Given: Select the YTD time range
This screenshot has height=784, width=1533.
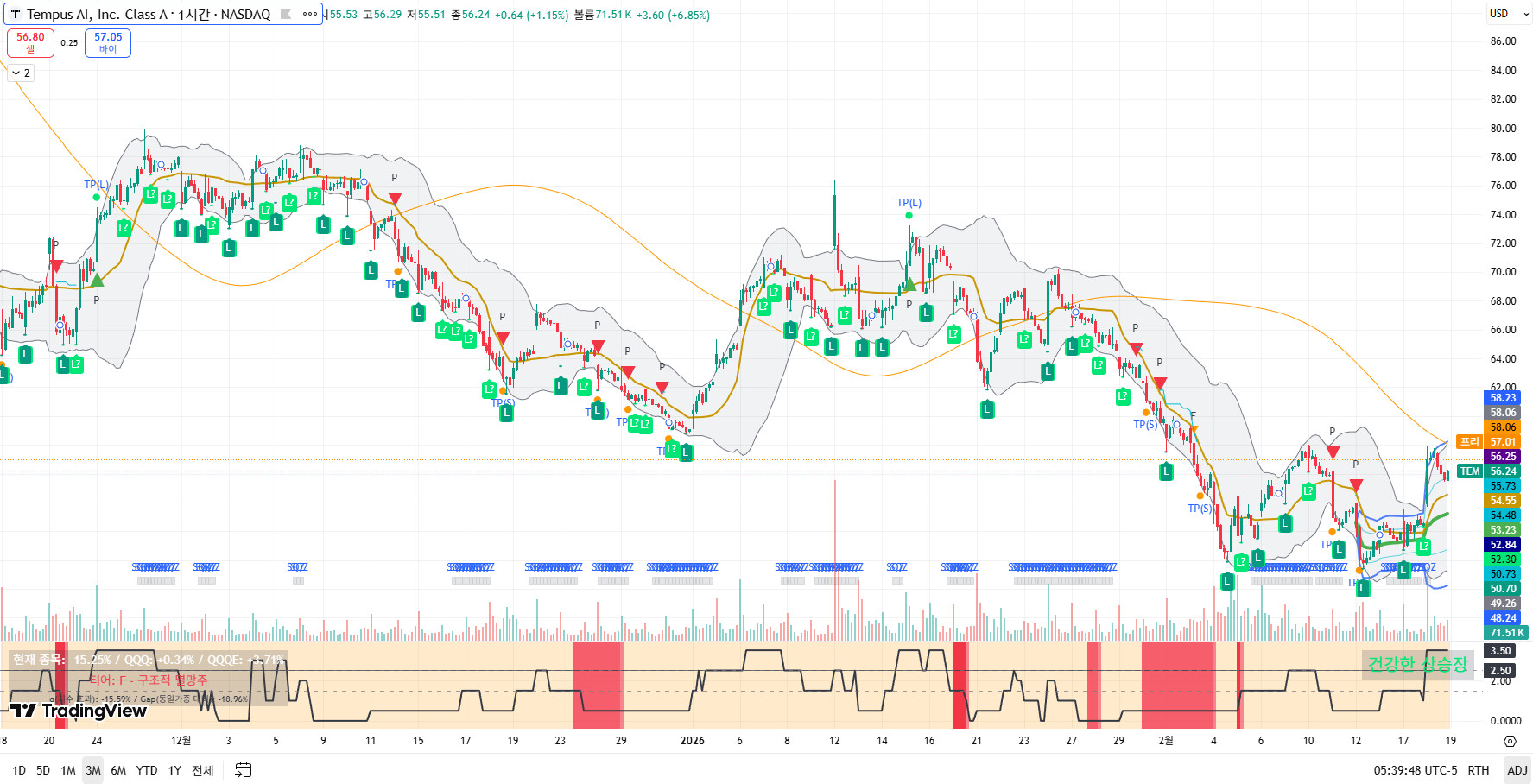Looking at the screenshot, I should (147, 770).
